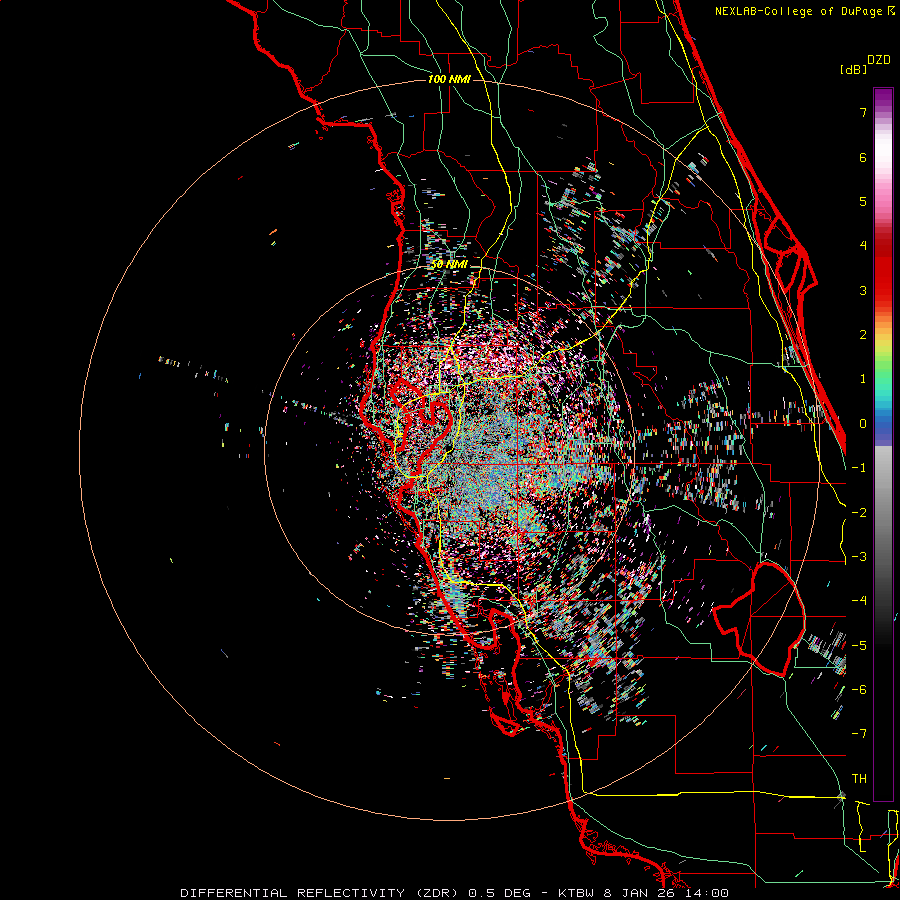Click the 4 value on the scale
Image resolution: width=900 pixels, height=900 pixels.
coord(863,246)
